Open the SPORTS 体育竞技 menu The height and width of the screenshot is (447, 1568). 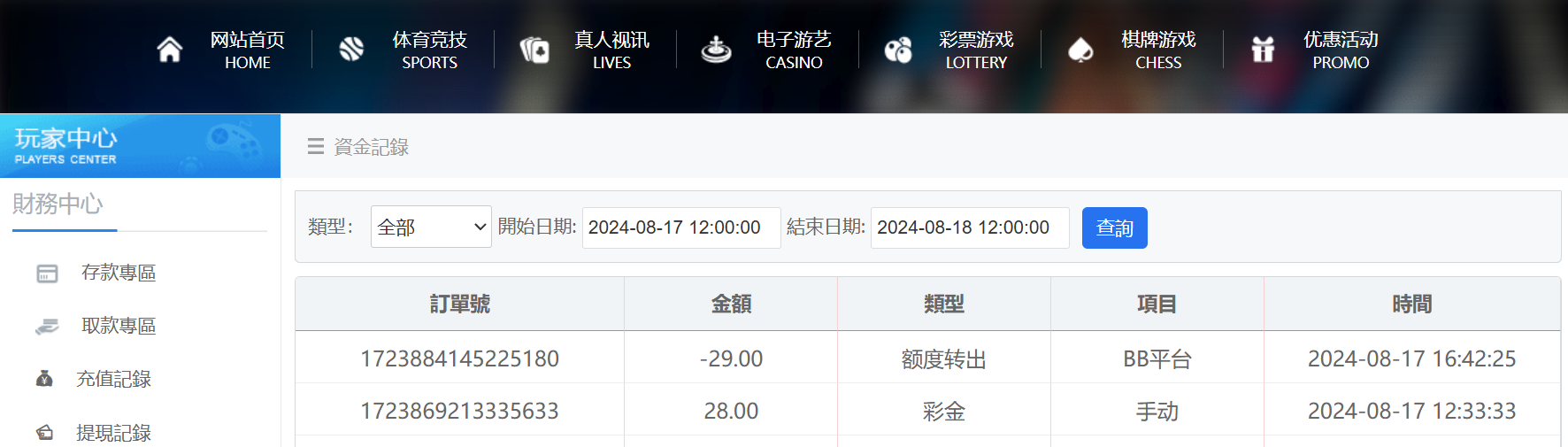tap(429, 50)
